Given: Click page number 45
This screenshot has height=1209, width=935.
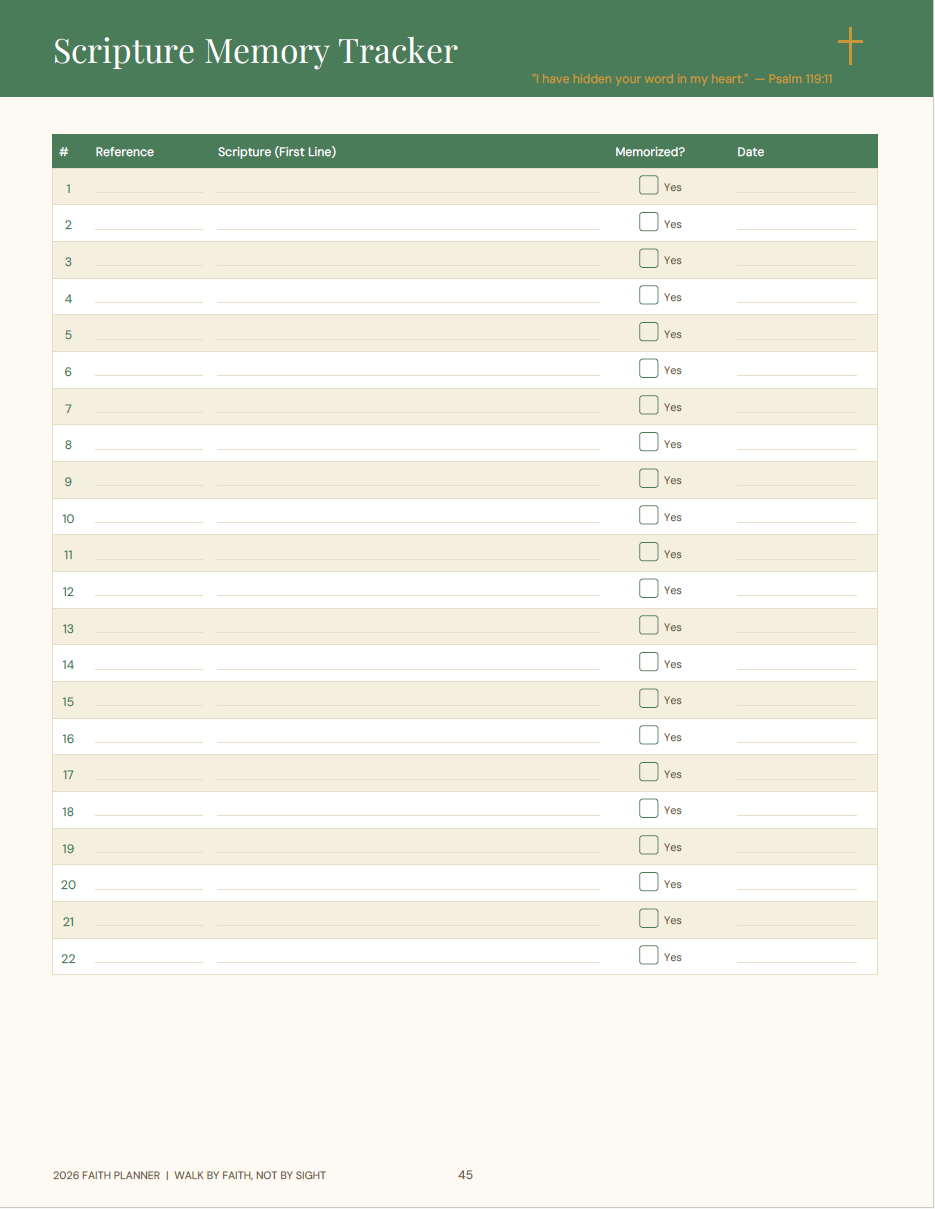Looking at the screenshot, I should [465, 1175].
